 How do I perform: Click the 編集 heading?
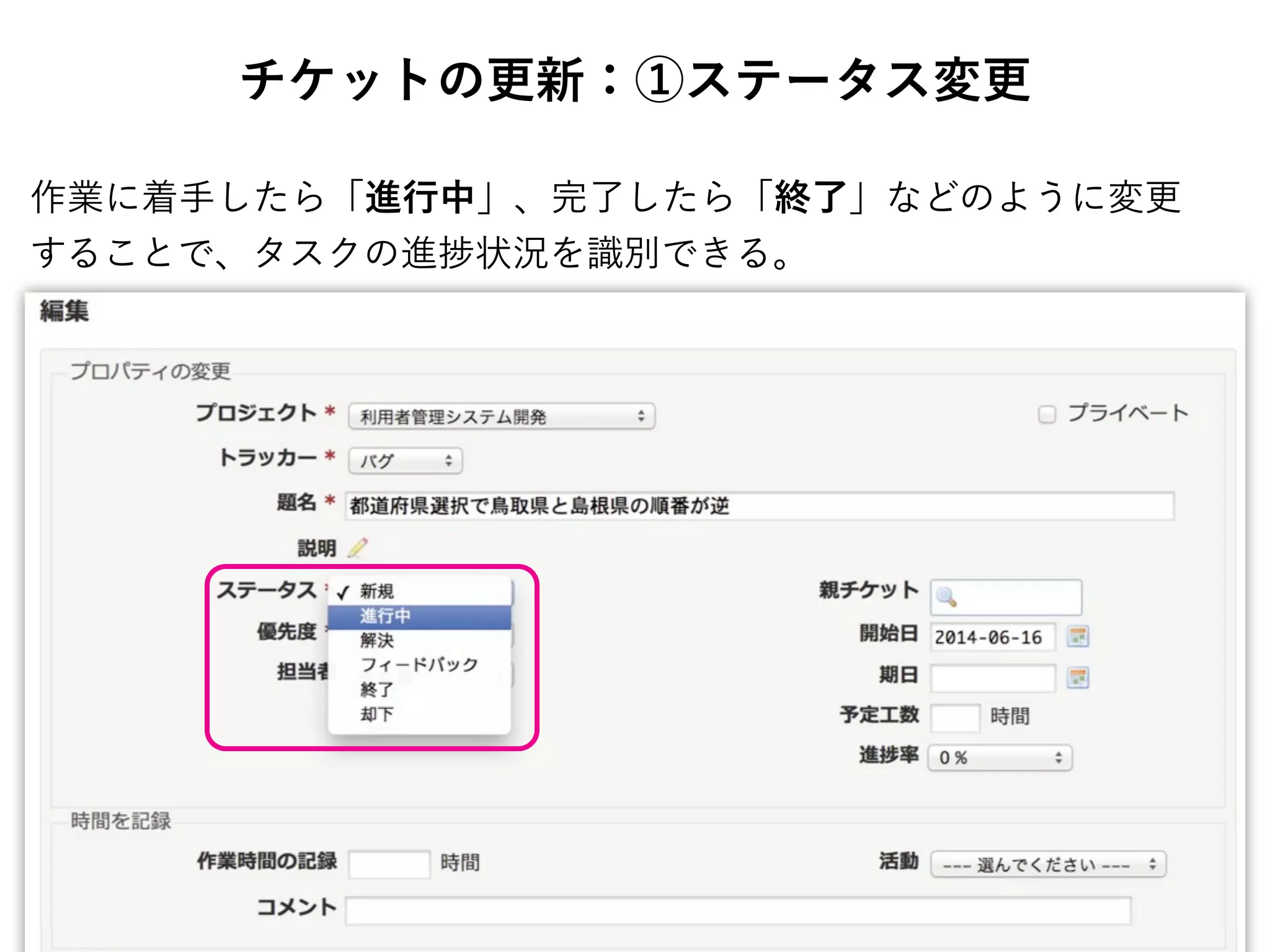[x=64, y=311]
